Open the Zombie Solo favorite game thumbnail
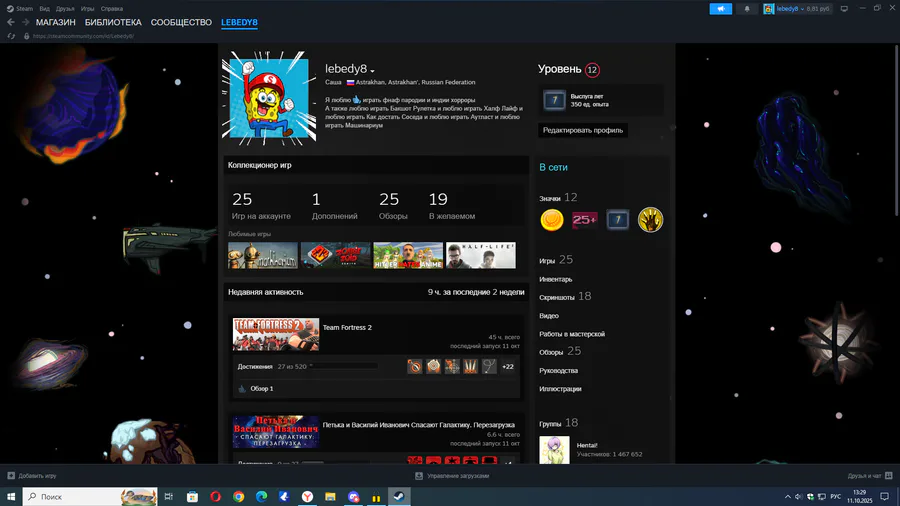 coord(335,255)
